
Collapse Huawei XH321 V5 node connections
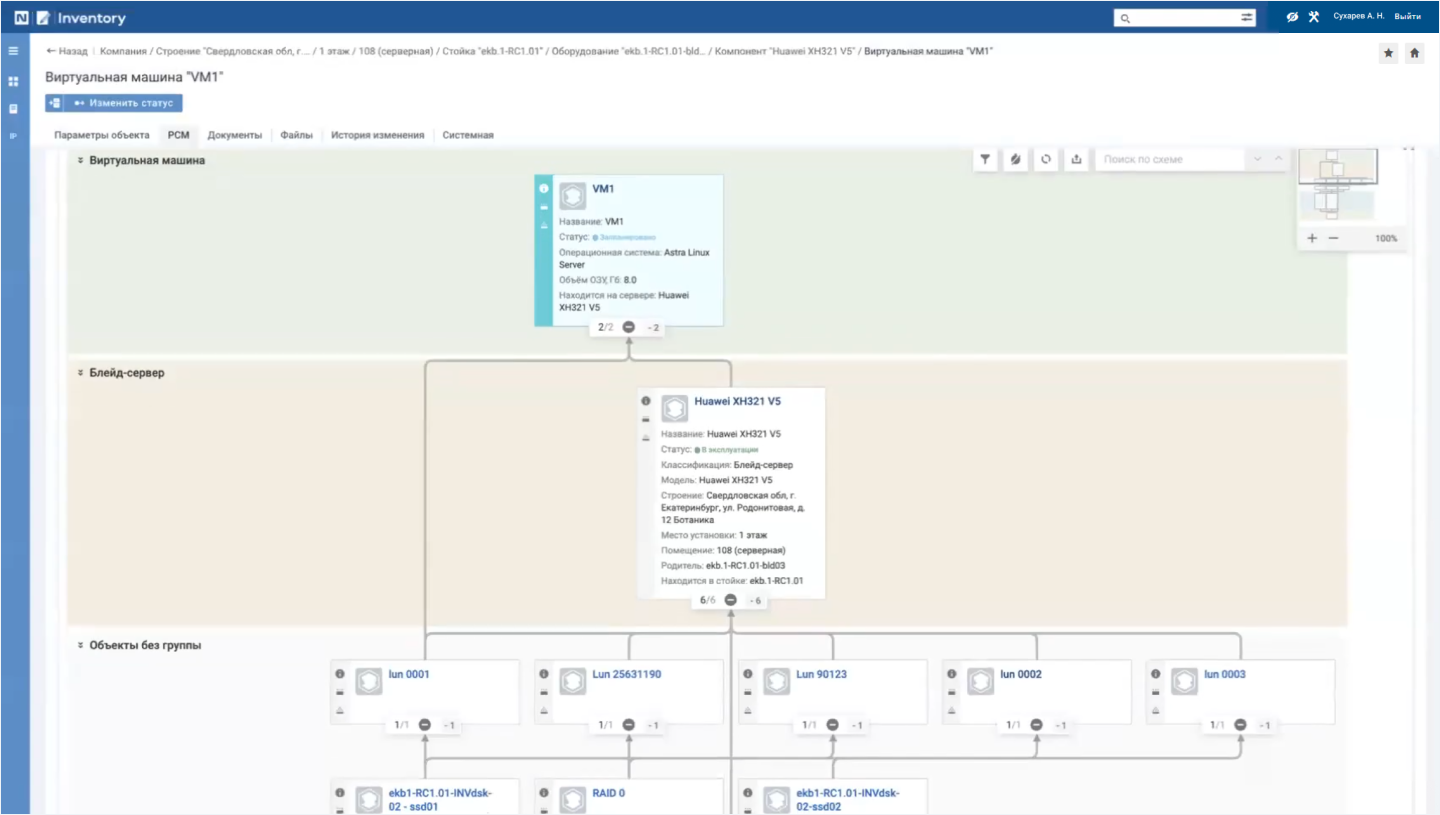[731, 600]
